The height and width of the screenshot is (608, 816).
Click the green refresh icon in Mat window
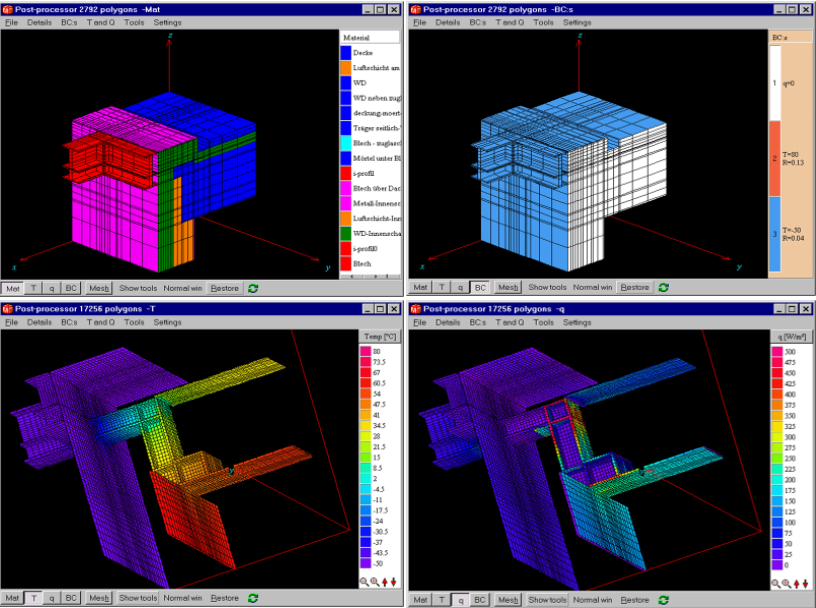253,288
